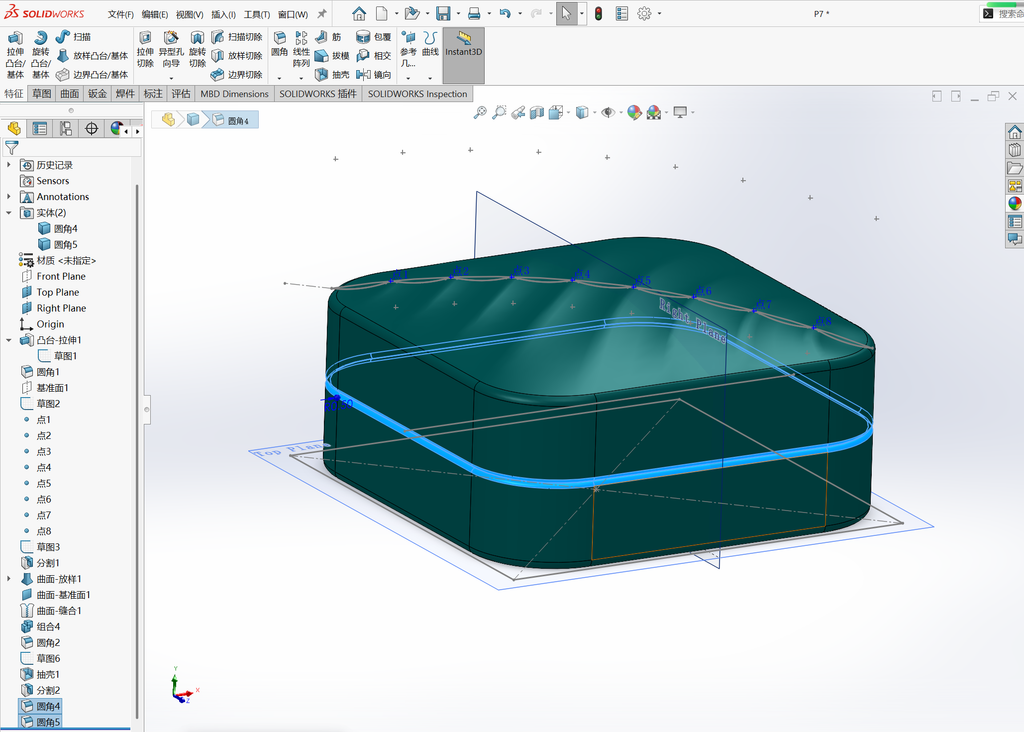The image size is (1024, 732).
Task: Pin the menu bar with pushpin icon
Action: [322, 14]
